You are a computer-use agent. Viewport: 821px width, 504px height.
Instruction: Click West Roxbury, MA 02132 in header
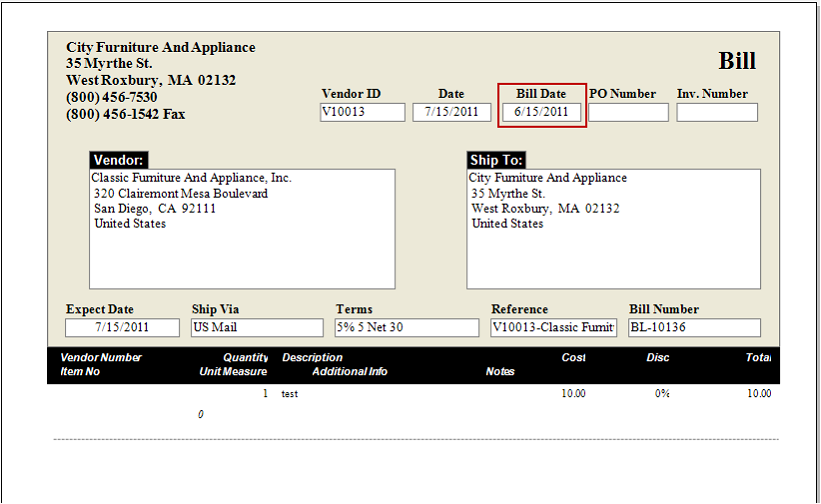151,80
